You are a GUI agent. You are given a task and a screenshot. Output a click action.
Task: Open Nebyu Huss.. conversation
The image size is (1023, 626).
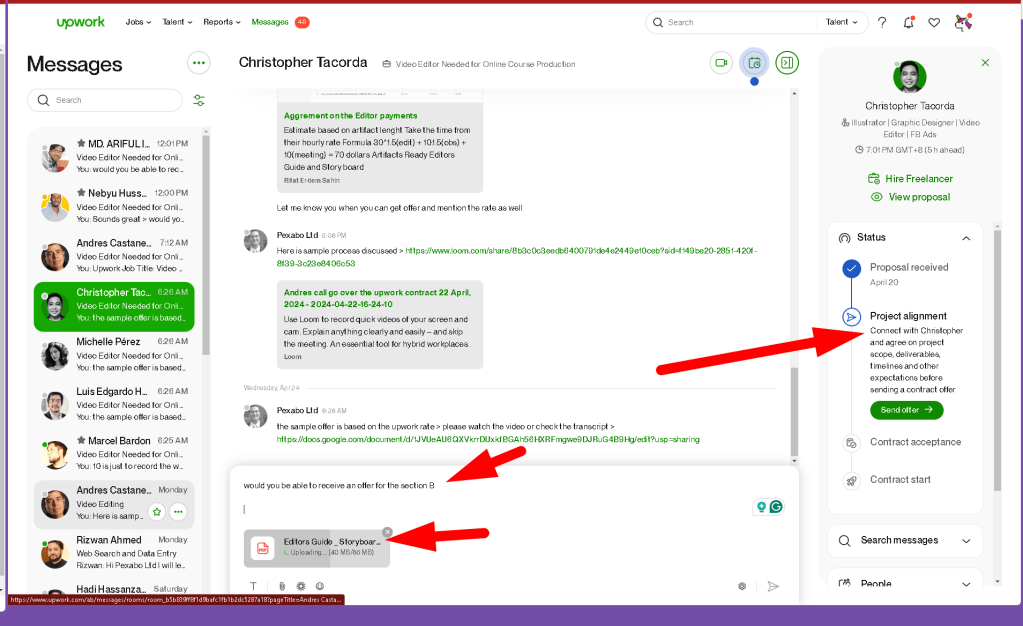pyautogui.click(x=114, y=206)
